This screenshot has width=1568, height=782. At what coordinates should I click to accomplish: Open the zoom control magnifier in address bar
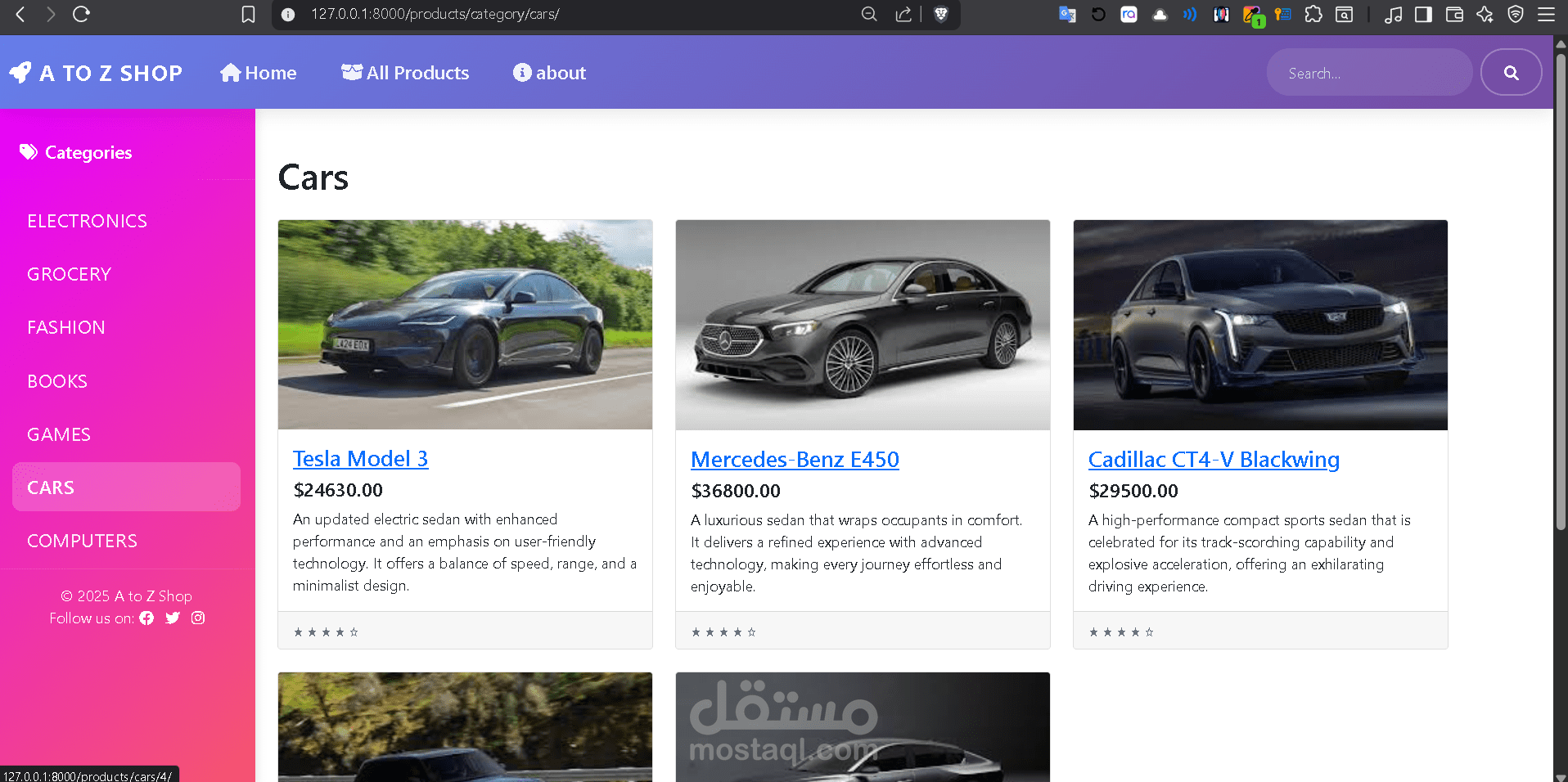[x=869, y=14]
